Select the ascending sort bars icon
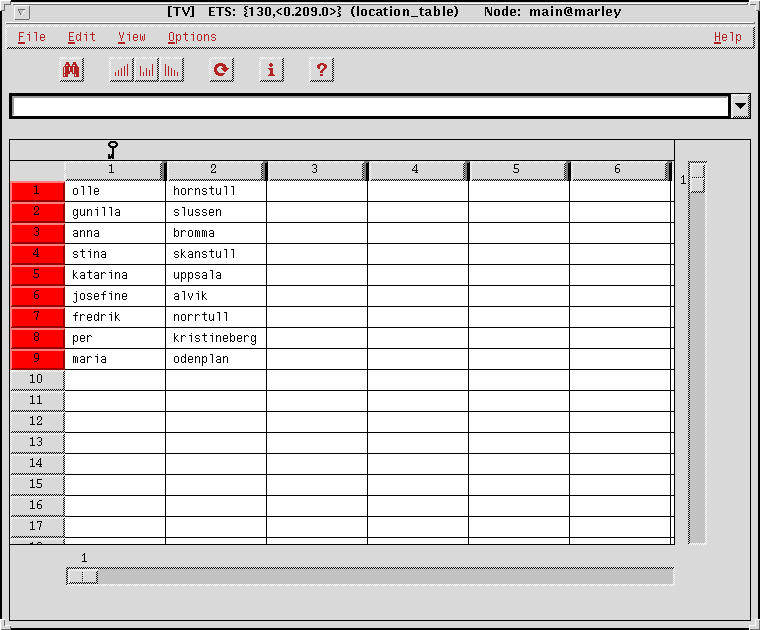This screenshot has width=760, height=630. coord(121,70)
